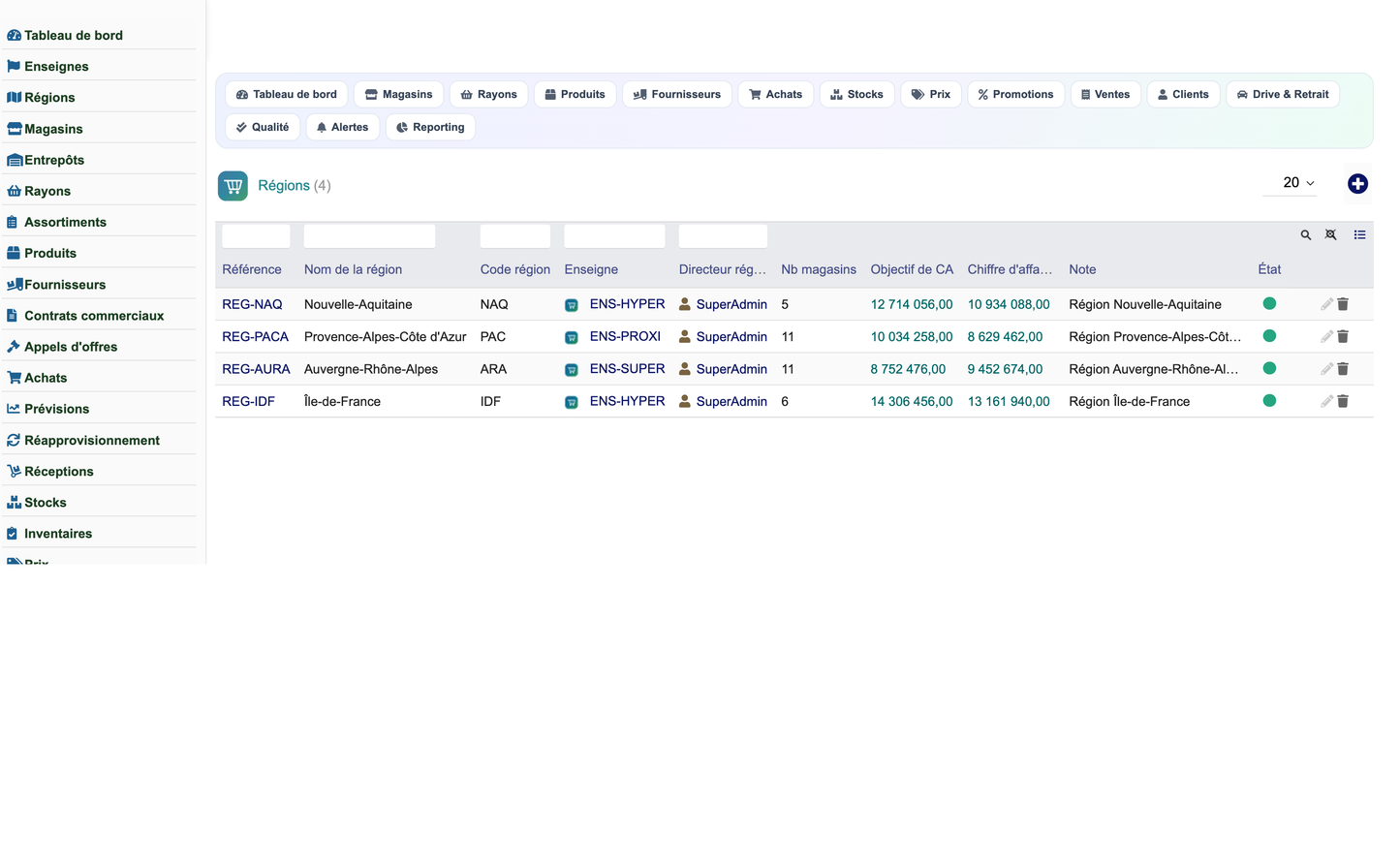This screenshot has width=1400, height=866.
Task: Toggle the green state dot for REG-PACA
Action: coord(1269,336)
